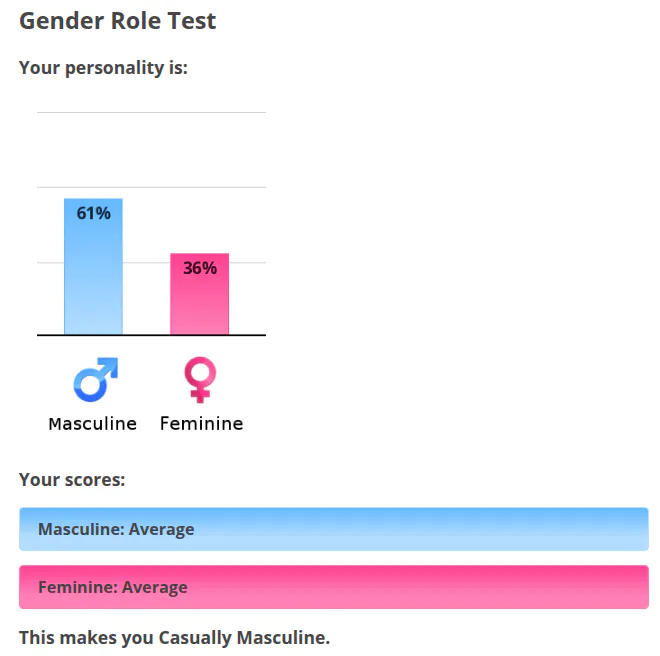Click the Gender Role Test heading
Screen dimensions: 660x656
[117, 21]
